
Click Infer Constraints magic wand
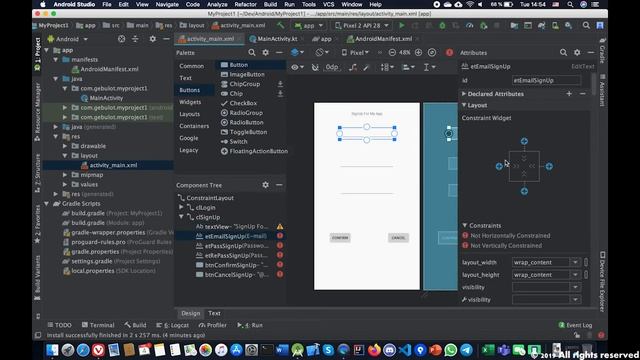click(366, 67)
